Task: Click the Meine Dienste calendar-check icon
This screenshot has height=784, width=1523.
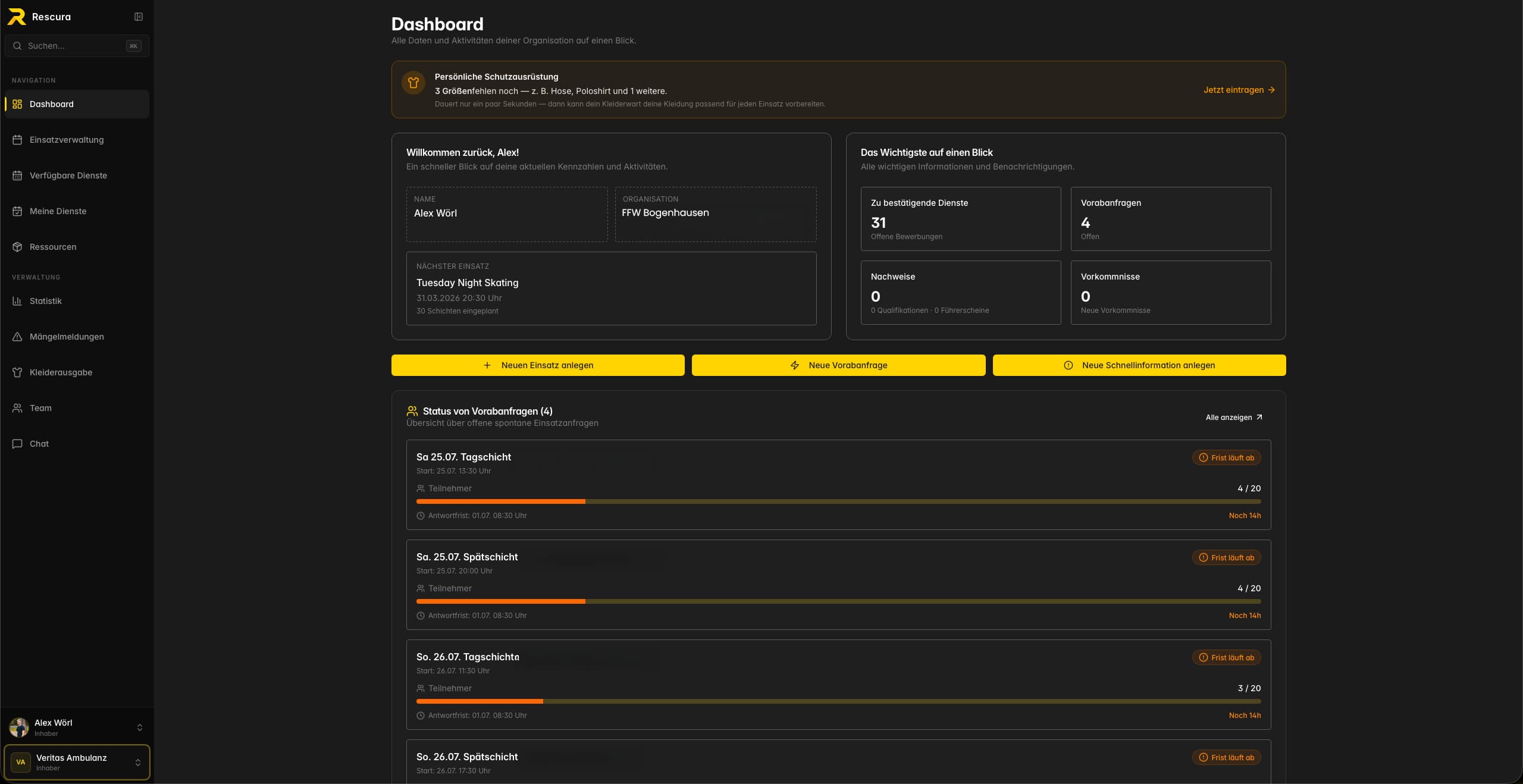Action: coord(17,211)
